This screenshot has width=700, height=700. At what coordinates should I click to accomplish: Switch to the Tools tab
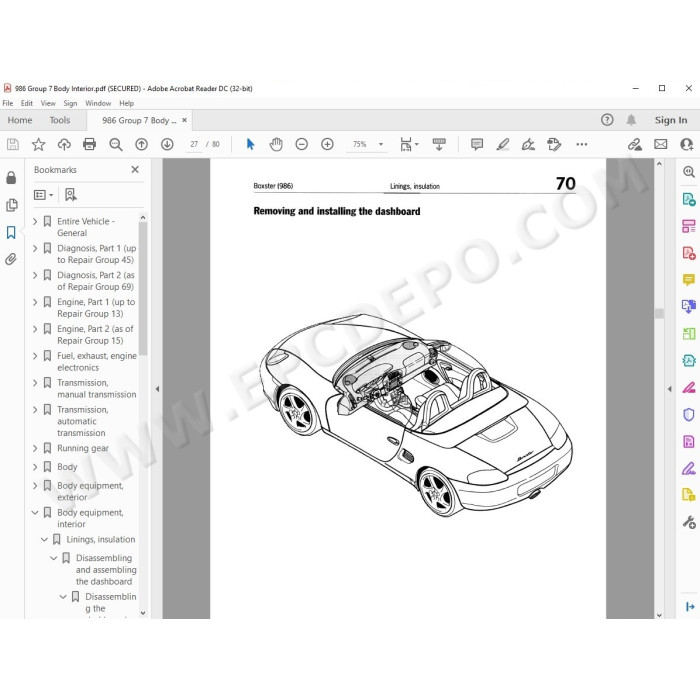(60, 120)
